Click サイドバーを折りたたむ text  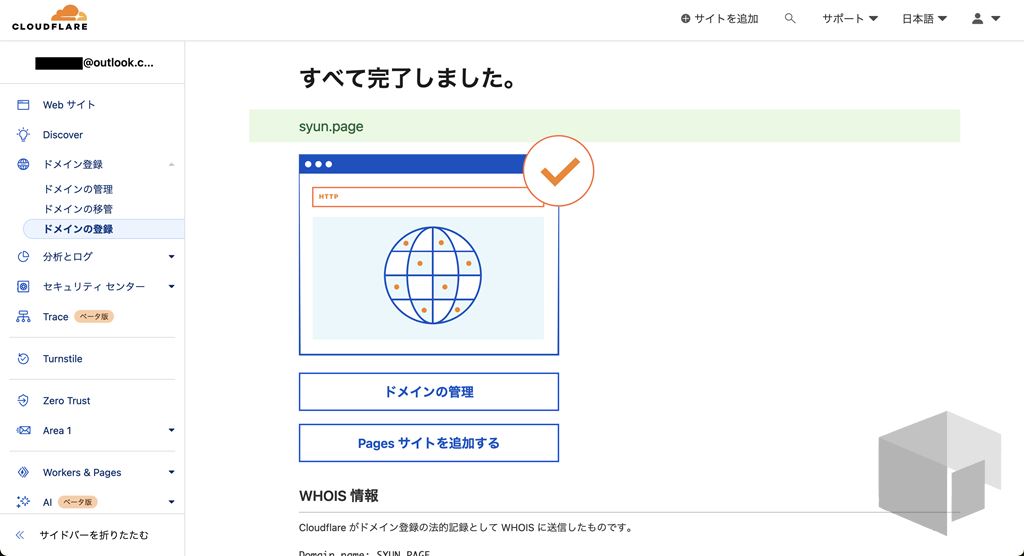(94, 535)
